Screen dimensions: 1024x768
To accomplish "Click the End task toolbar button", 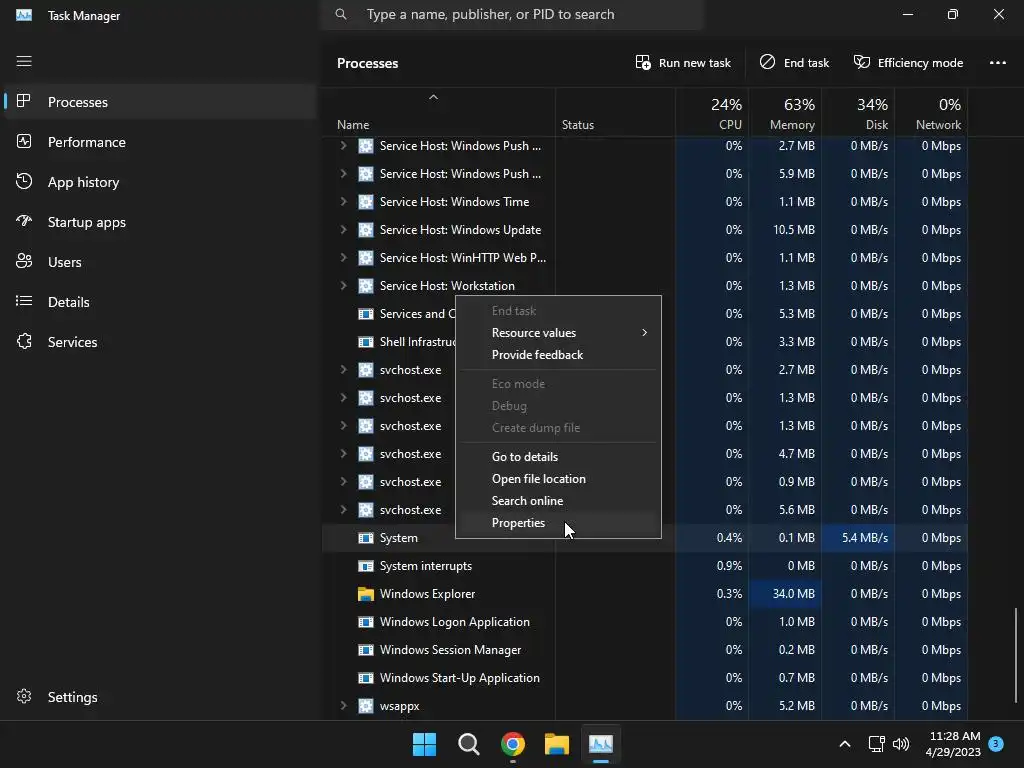I will (x=794, y=63).
